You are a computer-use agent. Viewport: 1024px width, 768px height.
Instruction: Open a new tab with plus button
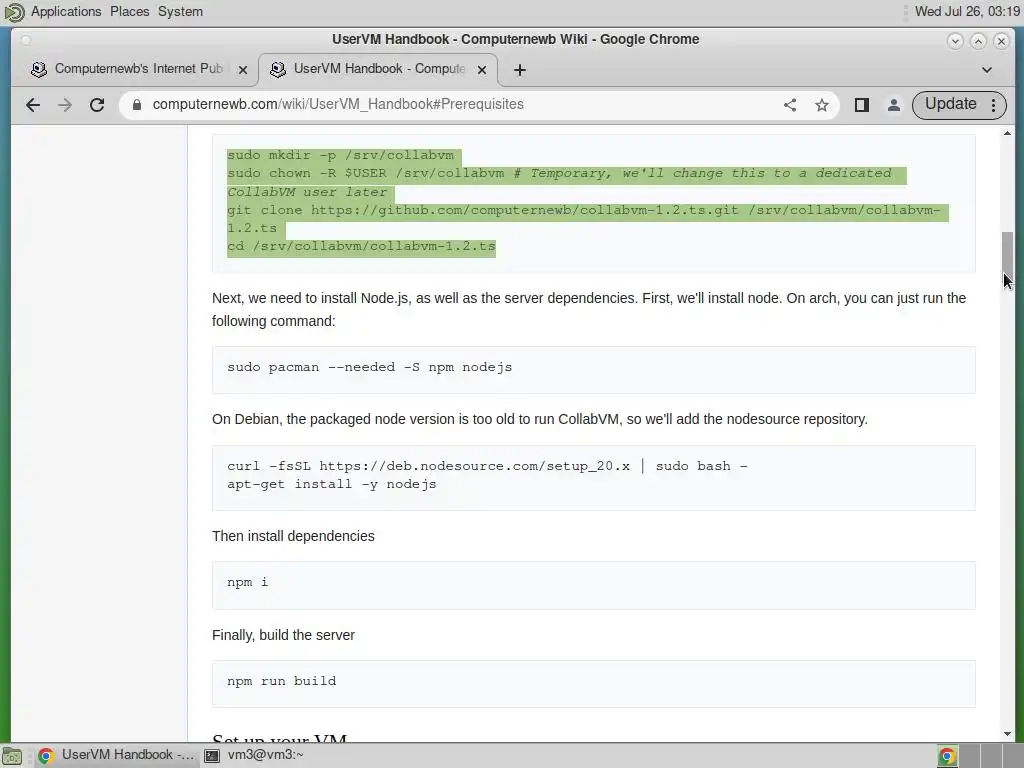(x=519, y=70)
